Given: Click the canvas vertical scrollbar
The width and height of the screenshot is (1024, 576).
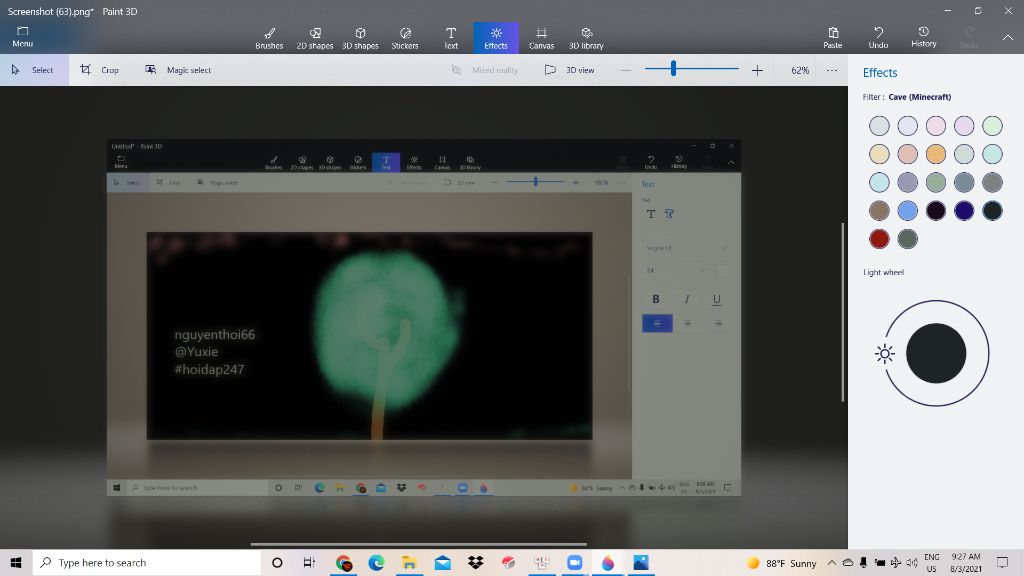Looking at the screenshot, I should pos(842,312).
